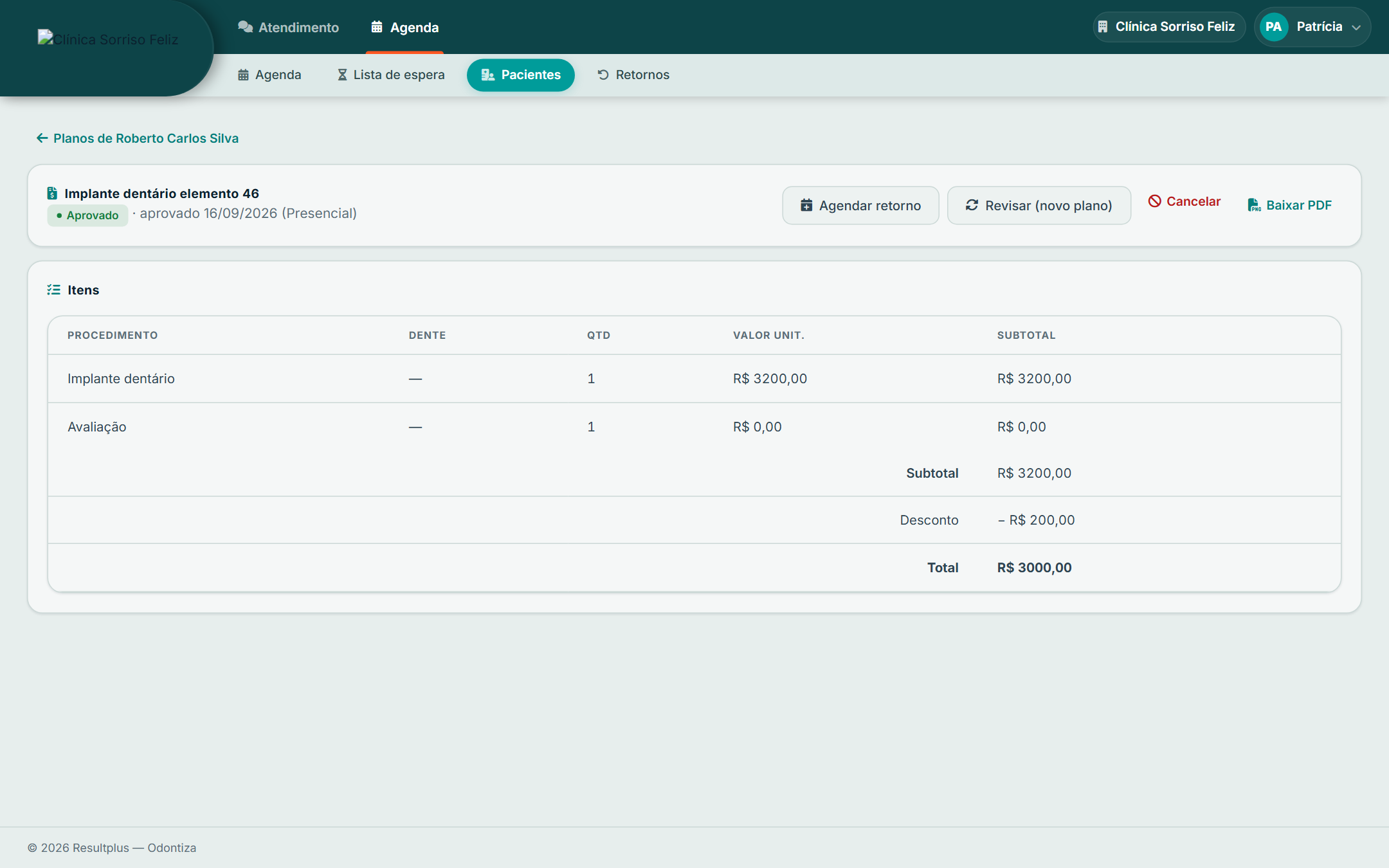This screenshot has height=868, width=1389.
Task: Click the Aprovado status badge
Action: (87, 215)
